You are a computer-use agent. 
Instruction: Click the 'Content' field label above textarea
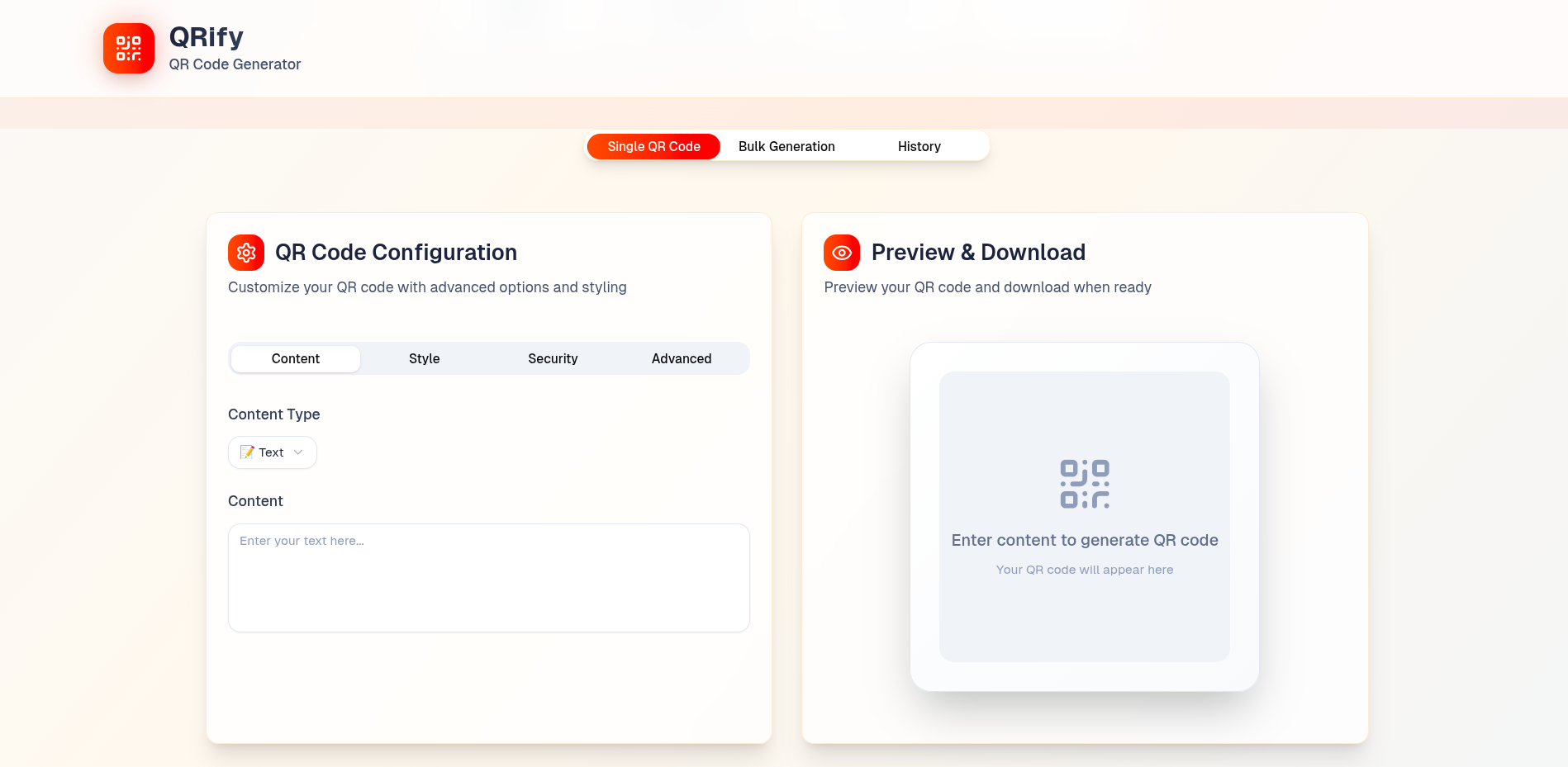click(x=255, y=501)
